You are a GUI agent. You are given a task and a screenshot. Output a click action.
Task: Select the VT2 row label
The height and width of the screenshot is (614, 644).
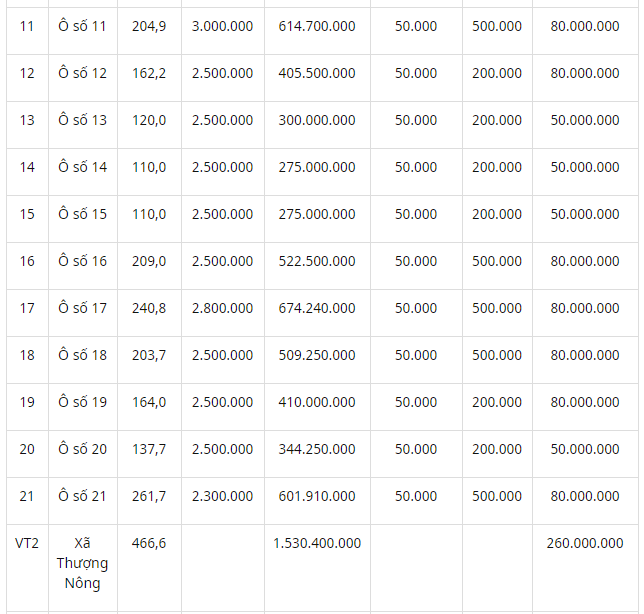coord(27,543)
